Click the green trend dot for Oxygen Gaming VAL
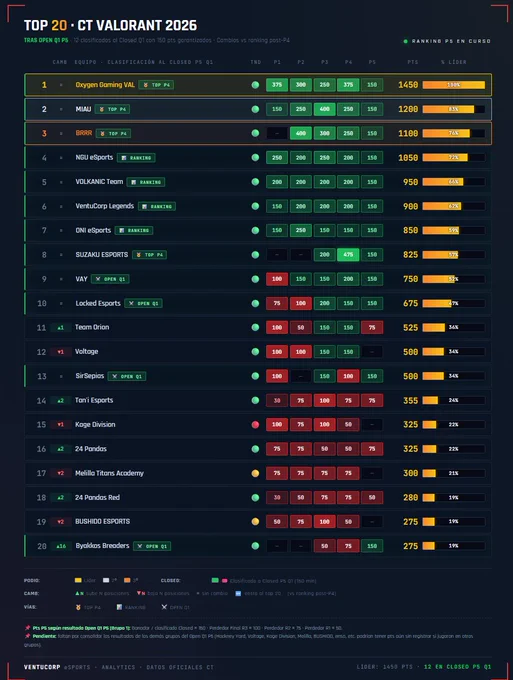 coord(255,85)
